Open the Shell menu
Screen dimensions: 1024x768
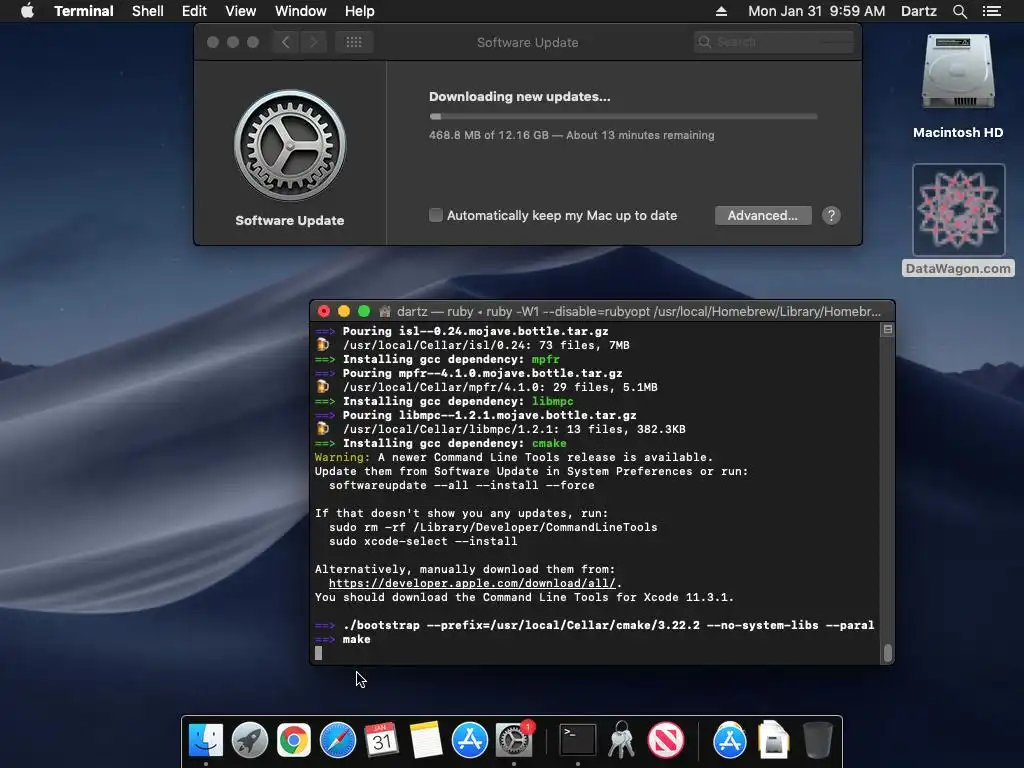pyautogui.click(x=148, y=11)
